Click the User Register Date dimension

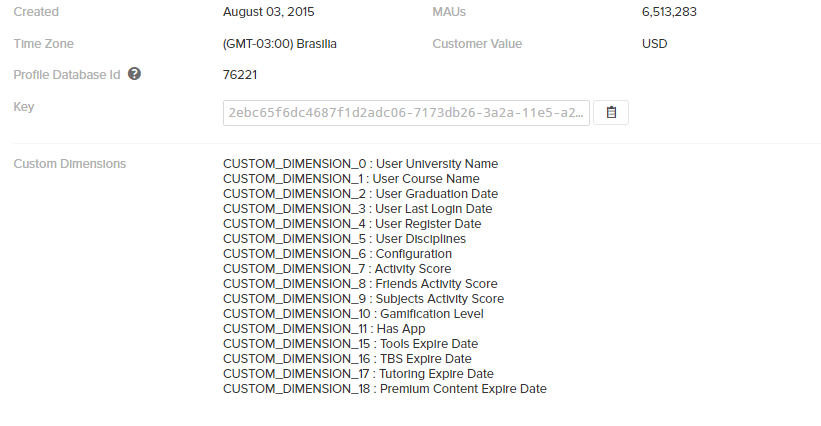pos(352,224)
